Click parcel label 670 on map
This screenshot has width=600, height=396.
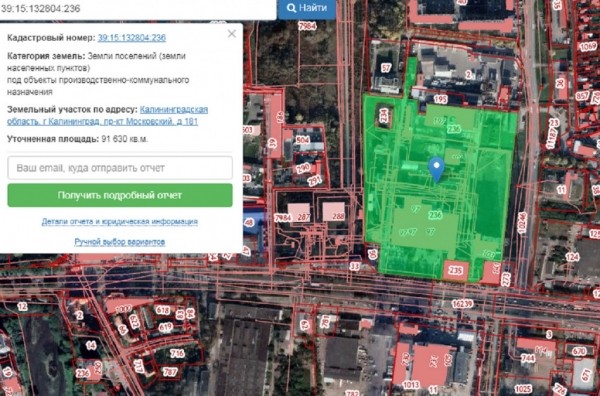[579, 351]
